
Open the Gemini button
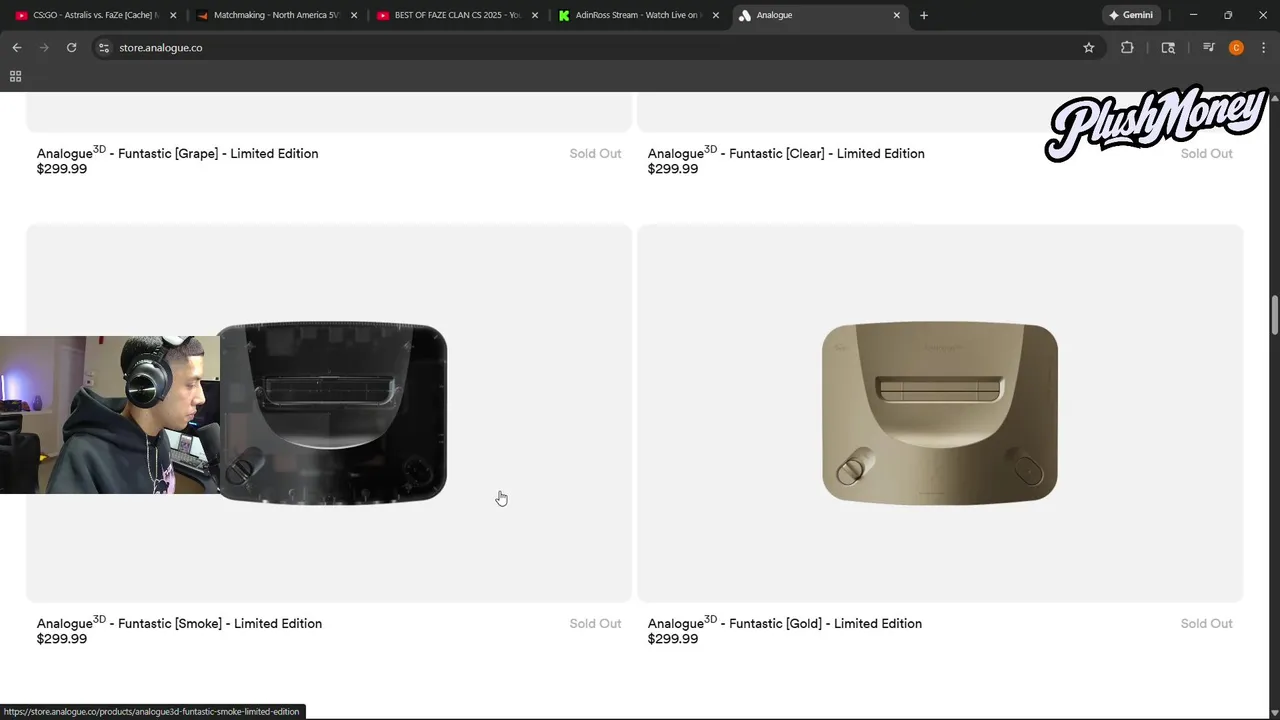pos(1131,15)
